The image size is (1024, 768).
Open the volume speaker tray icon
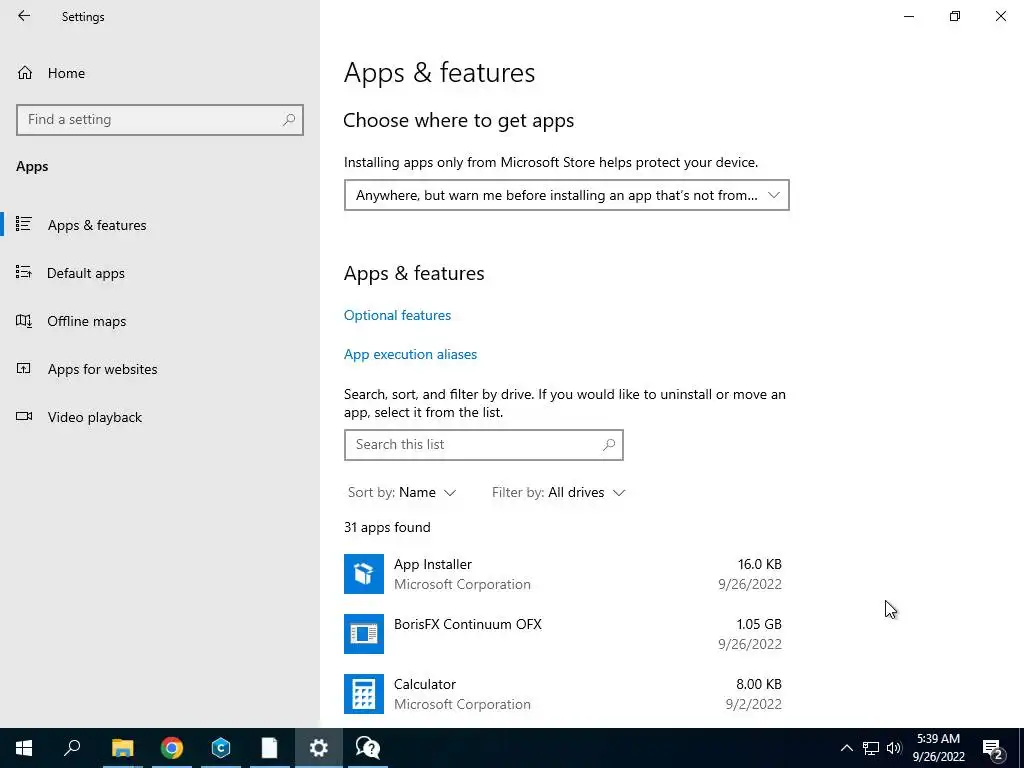click(x=894, y=748)
